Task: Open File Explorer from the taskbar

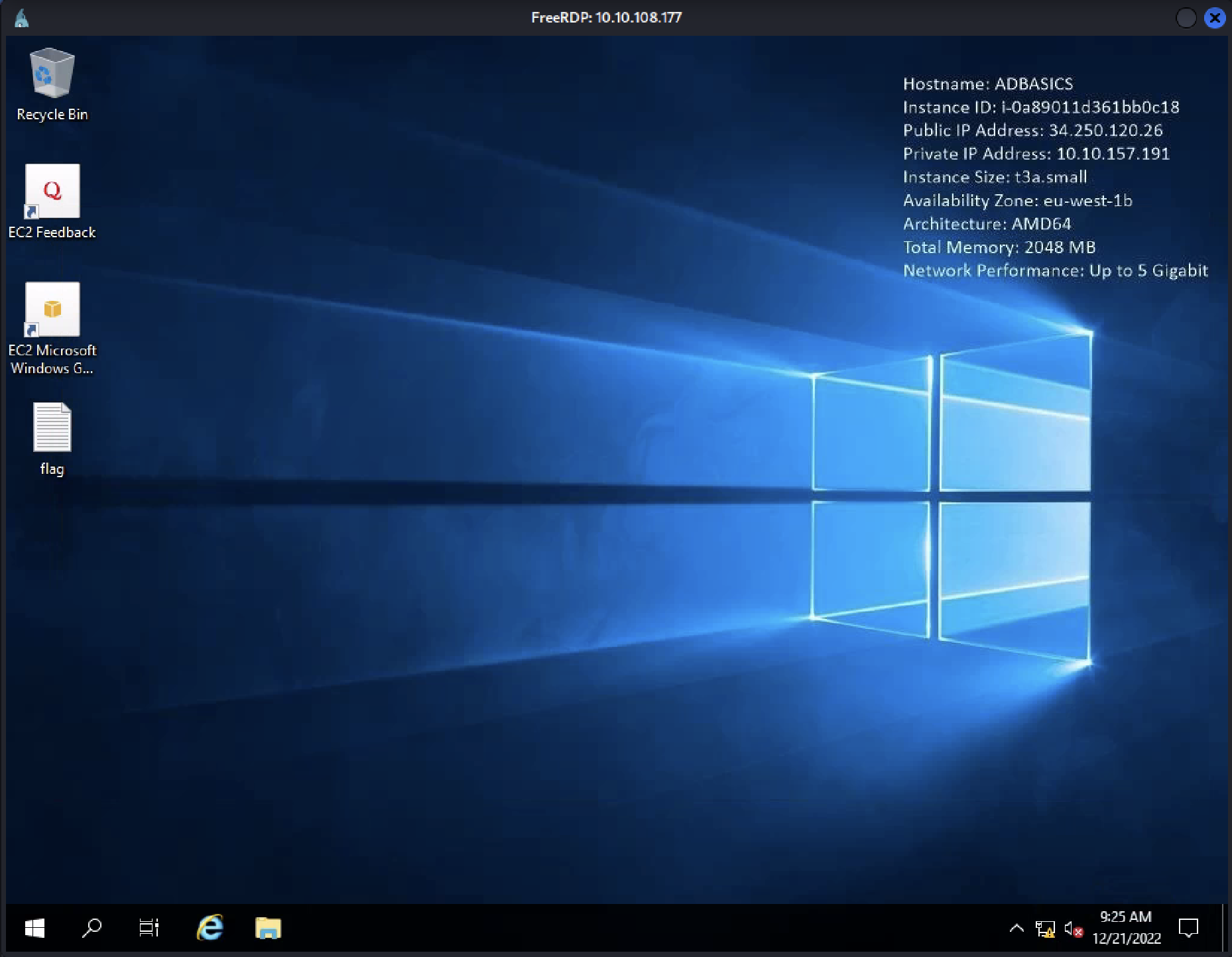Action: [268, 928]
